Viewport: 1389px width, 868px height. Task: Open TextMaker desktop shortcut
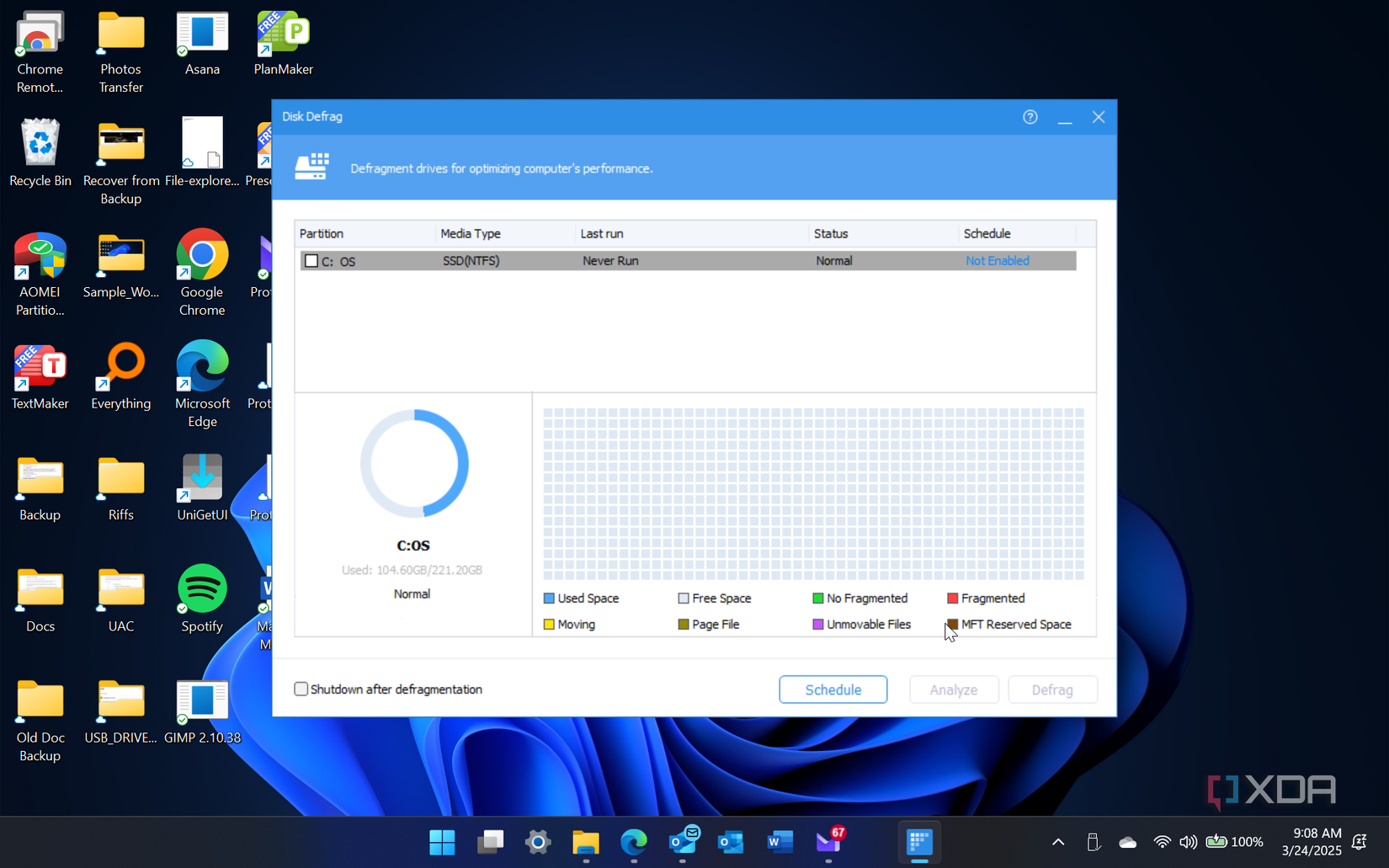40,377
